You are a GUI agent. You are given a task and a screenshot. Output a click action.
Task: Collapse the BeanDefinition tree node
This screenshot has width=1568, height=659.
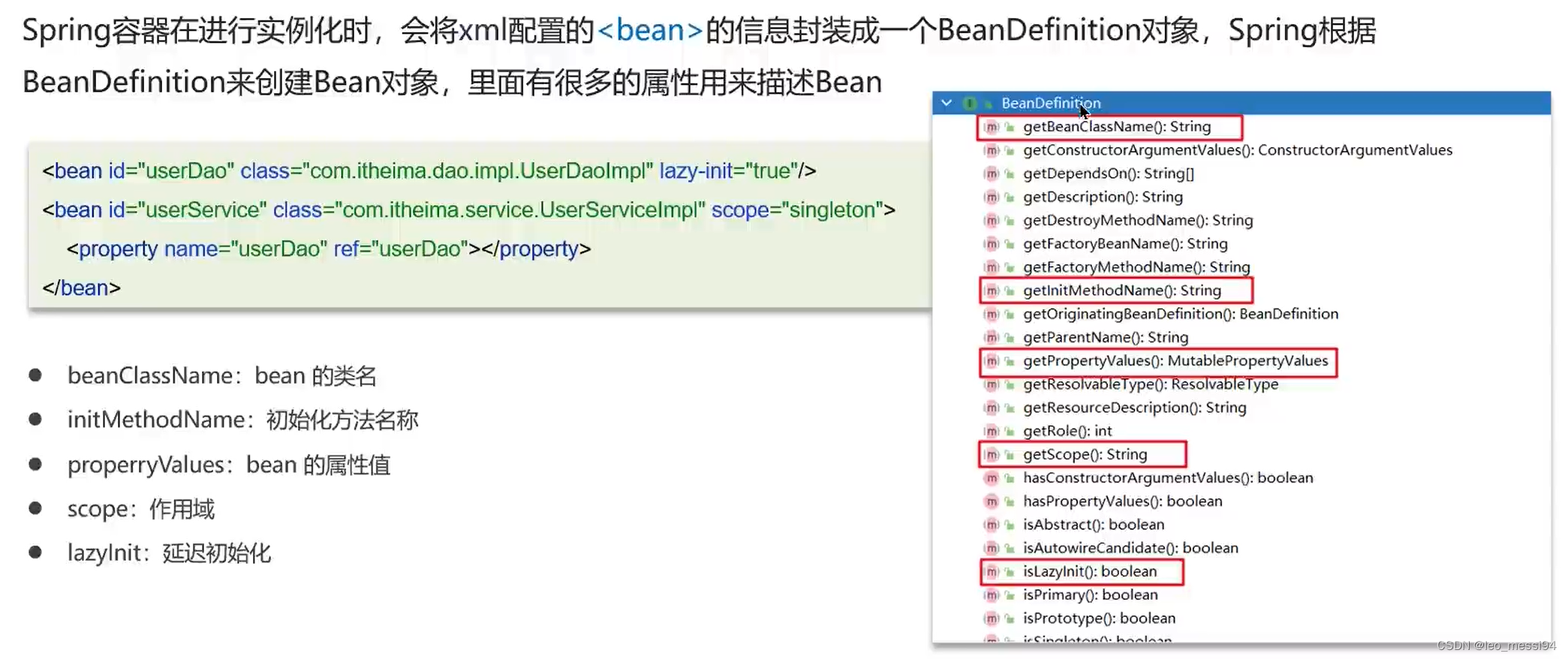pos(947,103)
